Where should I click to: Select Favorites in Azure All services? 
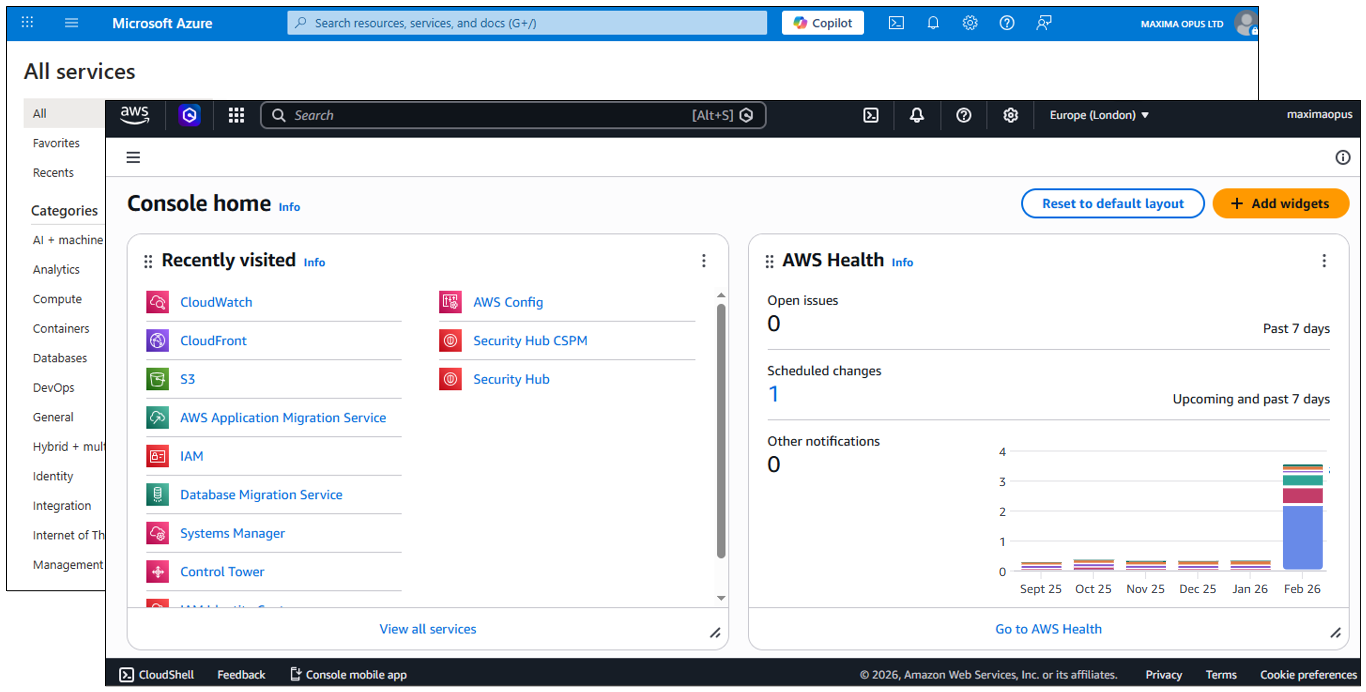click(x=56, y=143)
